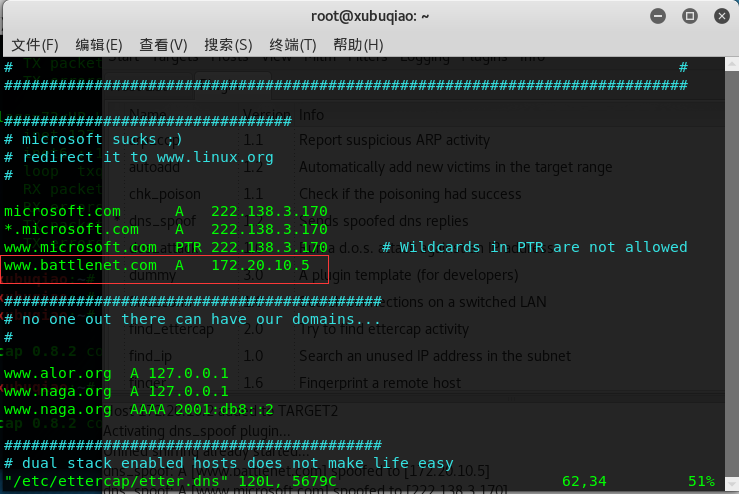This screenshot has width=739, height=494.
Task: Click the terminal title root@xubuqiao: ~
Action: [x=370, y=16]
